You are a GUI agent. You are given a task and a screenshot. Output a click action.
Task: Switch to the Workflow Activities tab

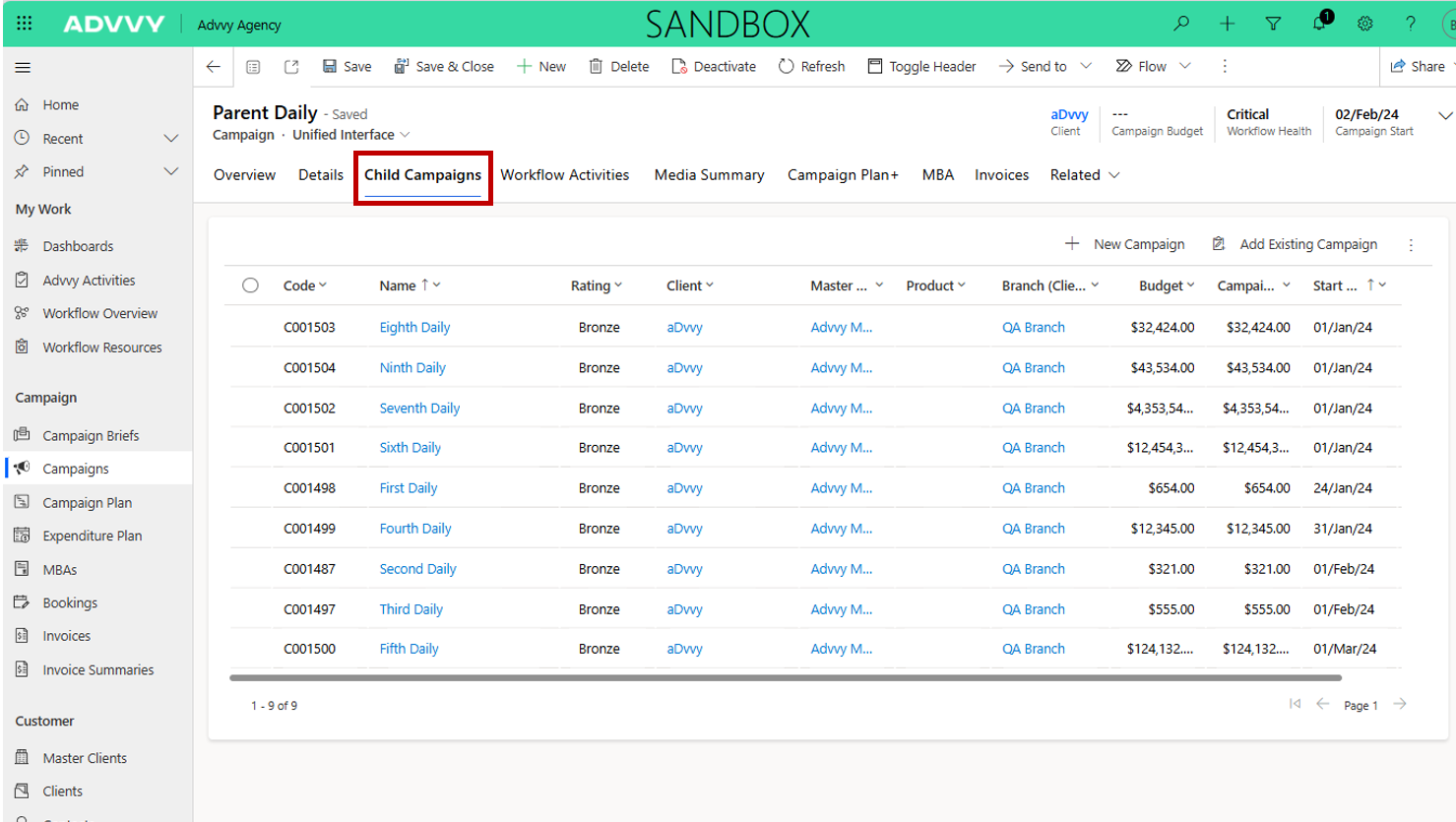[x=564, y=175]
